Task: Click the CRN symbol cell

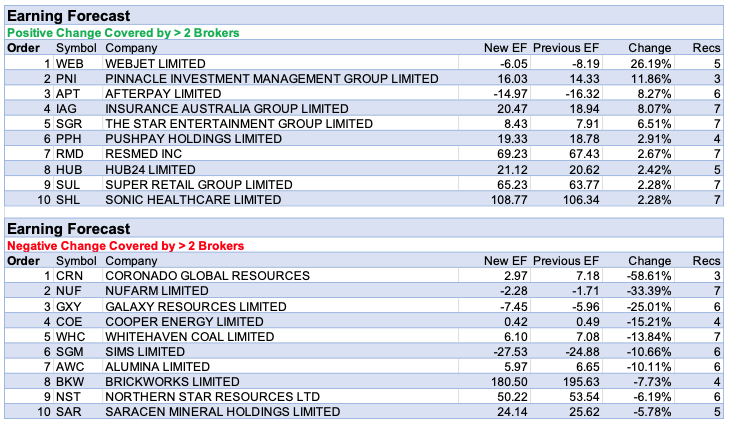Action: tap(69, 275)
